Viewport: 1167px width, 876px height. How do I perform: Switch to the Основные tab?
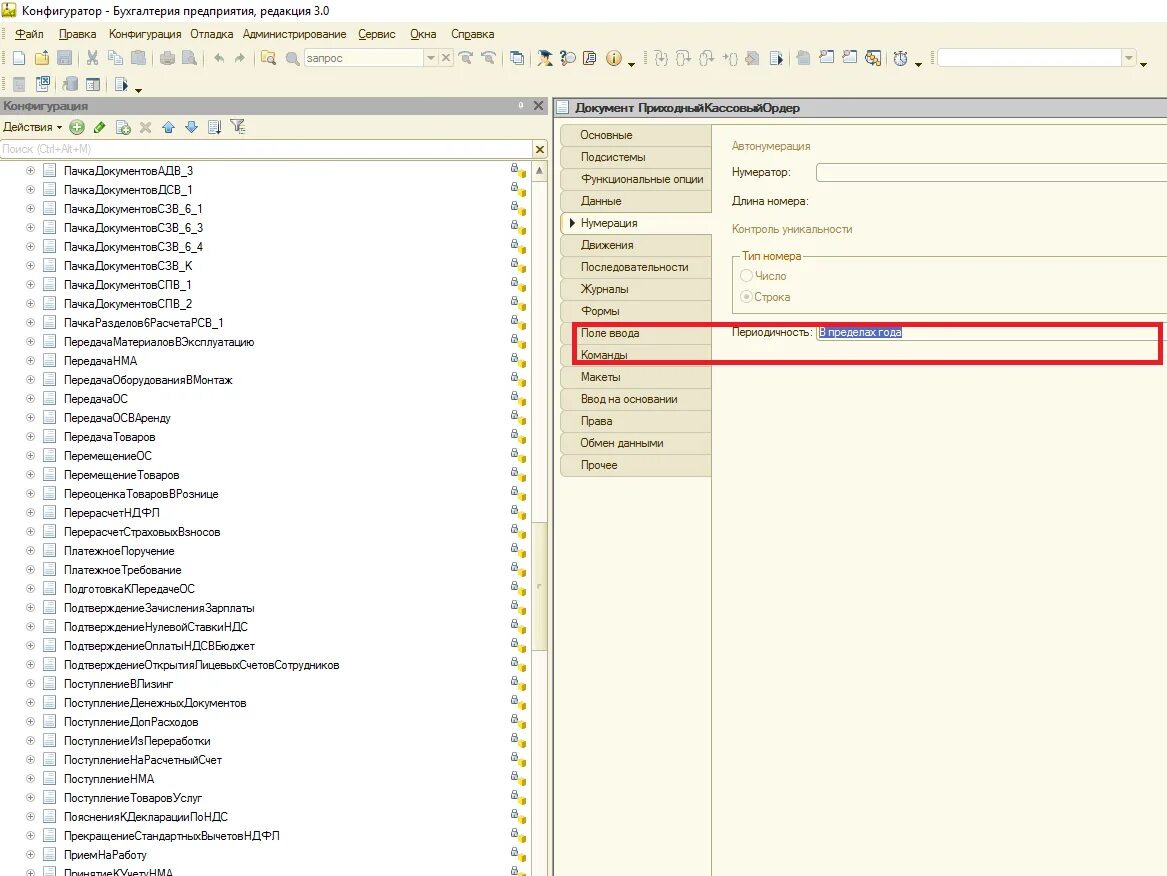(636, 135)
